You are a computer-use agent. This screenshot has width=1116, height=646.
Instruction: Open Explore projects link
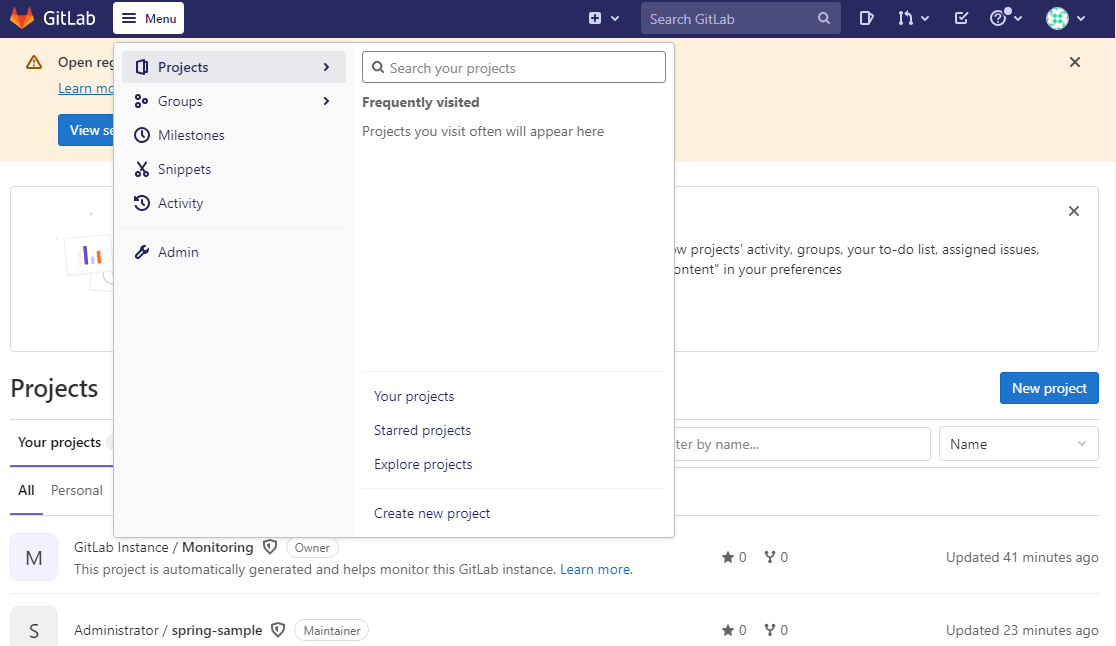click(423, 465)
